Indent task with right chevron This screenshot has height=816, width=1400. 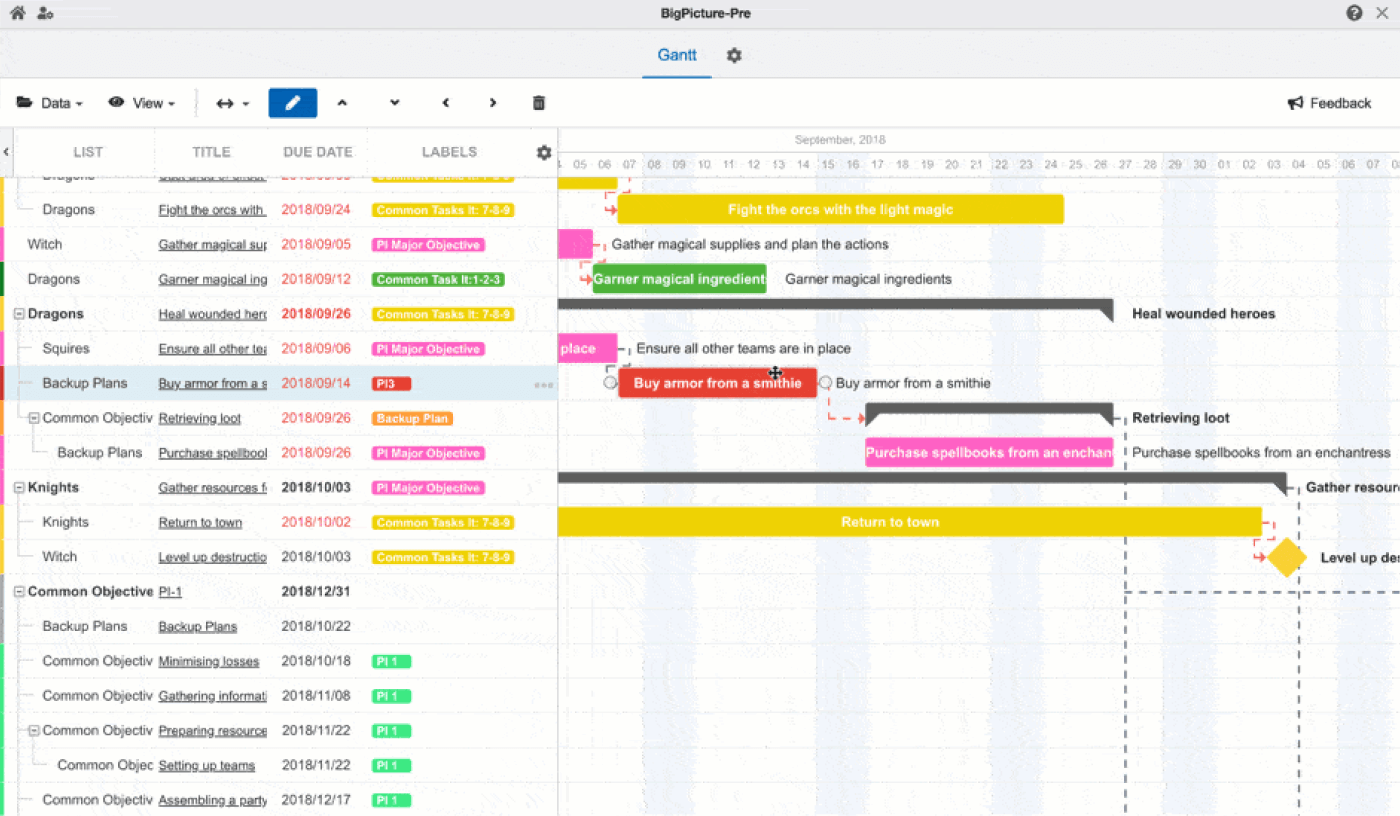tap(492, 103)
